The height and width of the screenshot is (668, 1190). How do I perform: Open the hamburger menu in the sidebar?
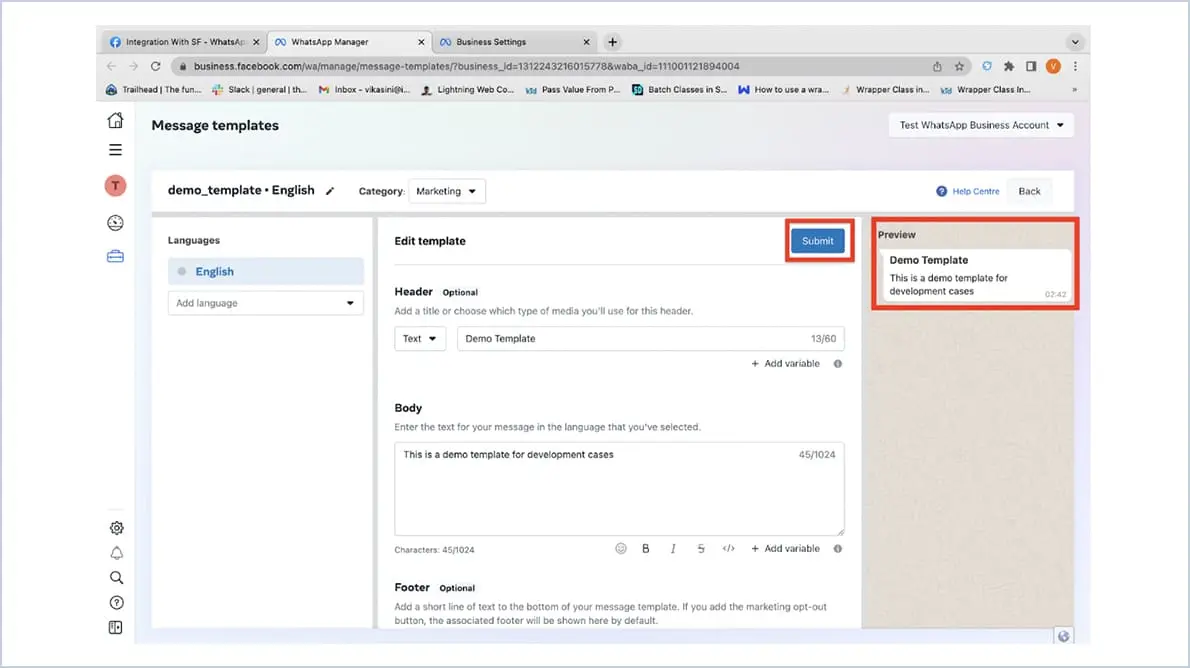115,150
